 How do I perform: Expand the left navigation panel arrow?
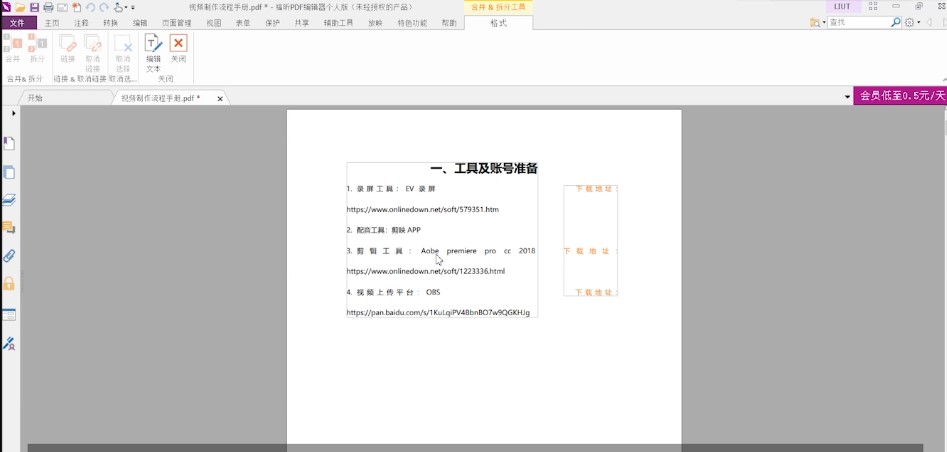pyautogui.click(x=13, y=113)
